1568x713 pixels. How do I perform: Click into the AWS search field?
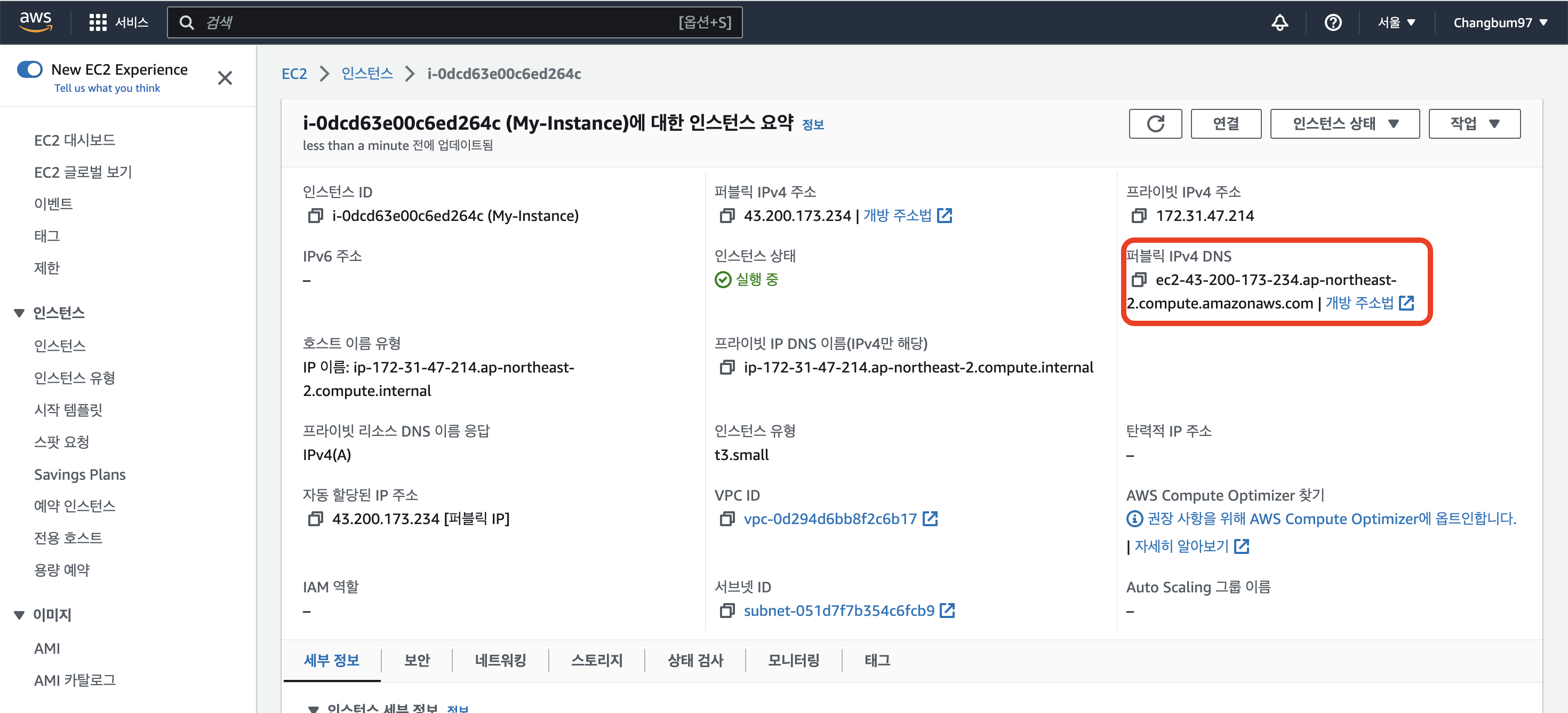438,23
